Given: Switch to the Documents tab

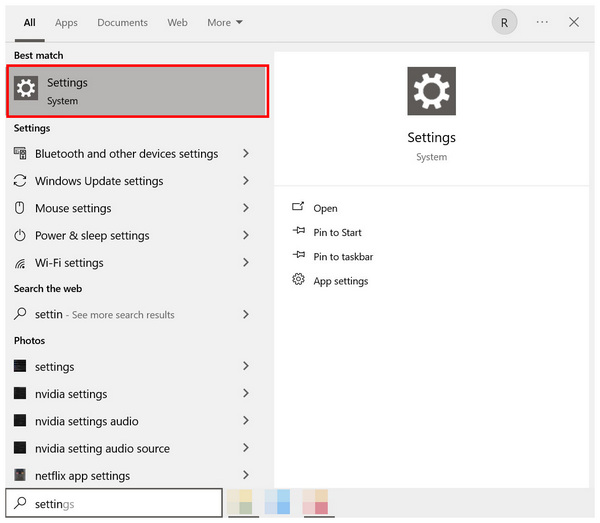Looking at the screenshot, I should 122,22.
